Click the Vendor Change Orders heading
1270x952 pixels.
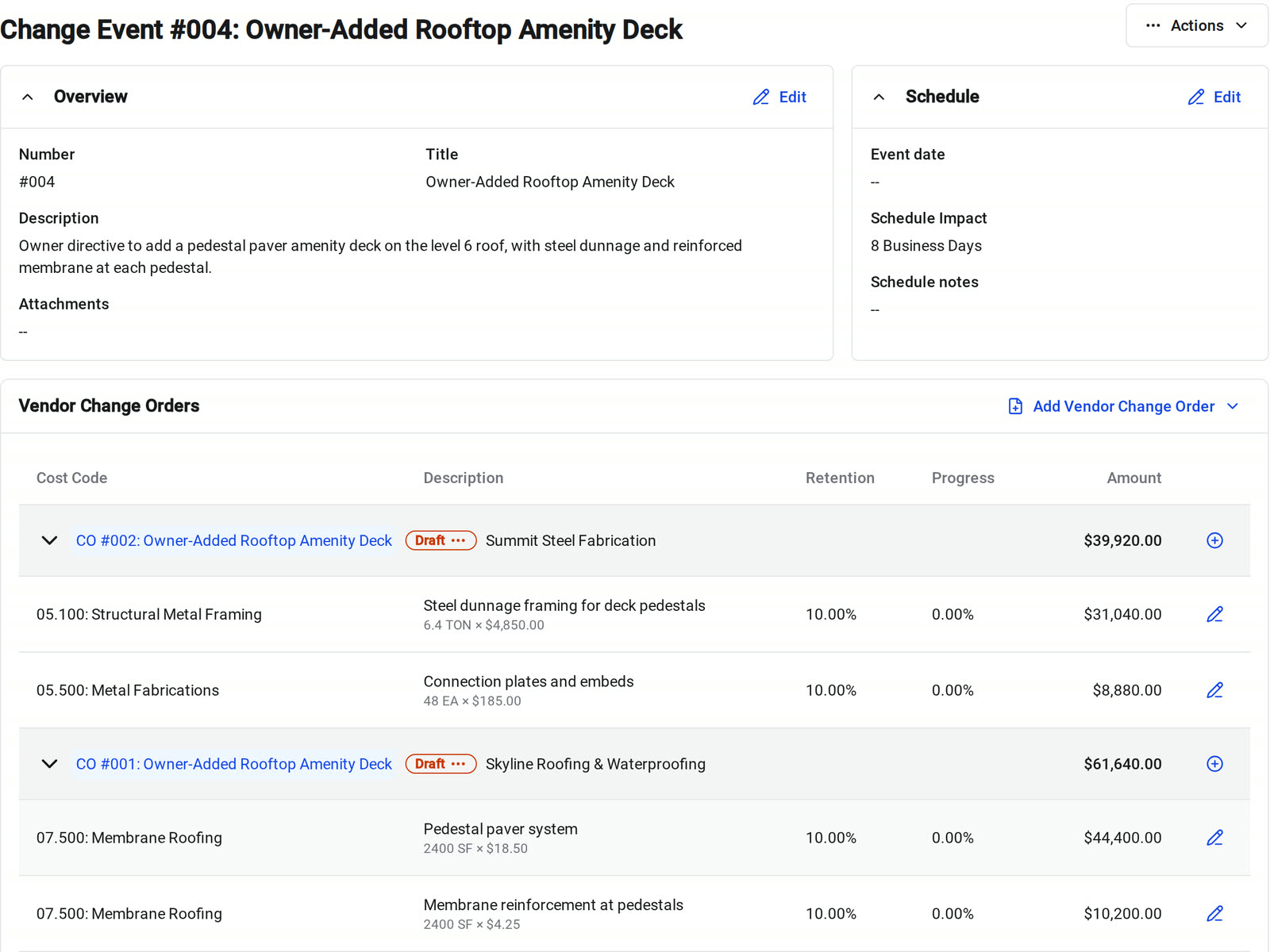coord(109,406)
